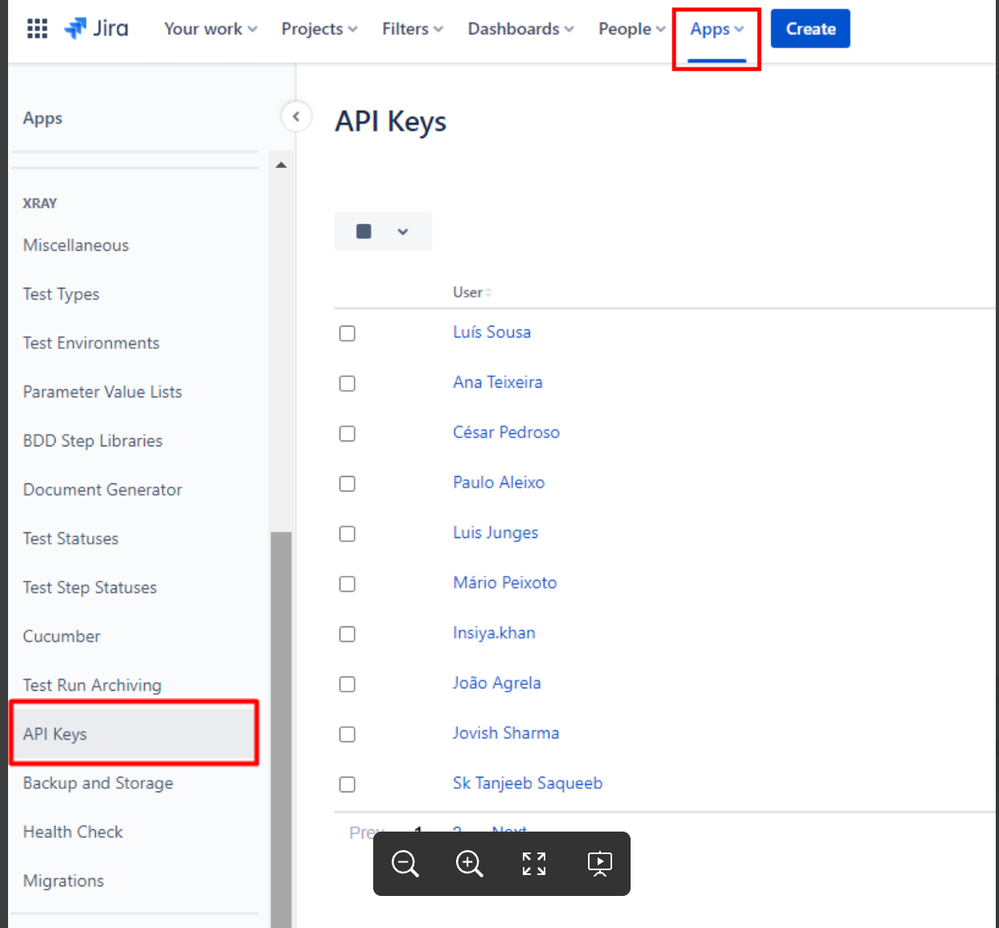Tick the checkbox for Mário Peixoto
This screenshot has width=999, height=928.
(347, 584)
